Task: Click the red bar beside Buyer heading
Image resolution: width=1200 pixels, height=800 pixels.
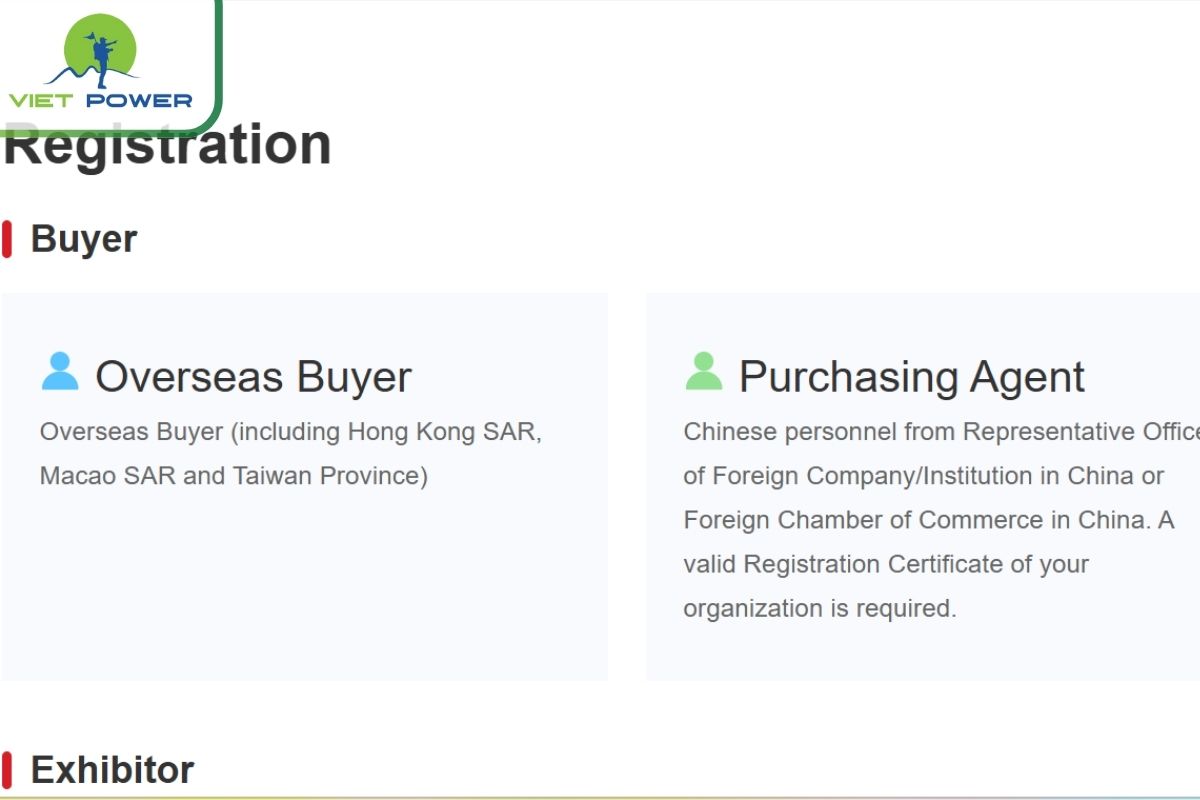Action: click(x=7, y=239)
